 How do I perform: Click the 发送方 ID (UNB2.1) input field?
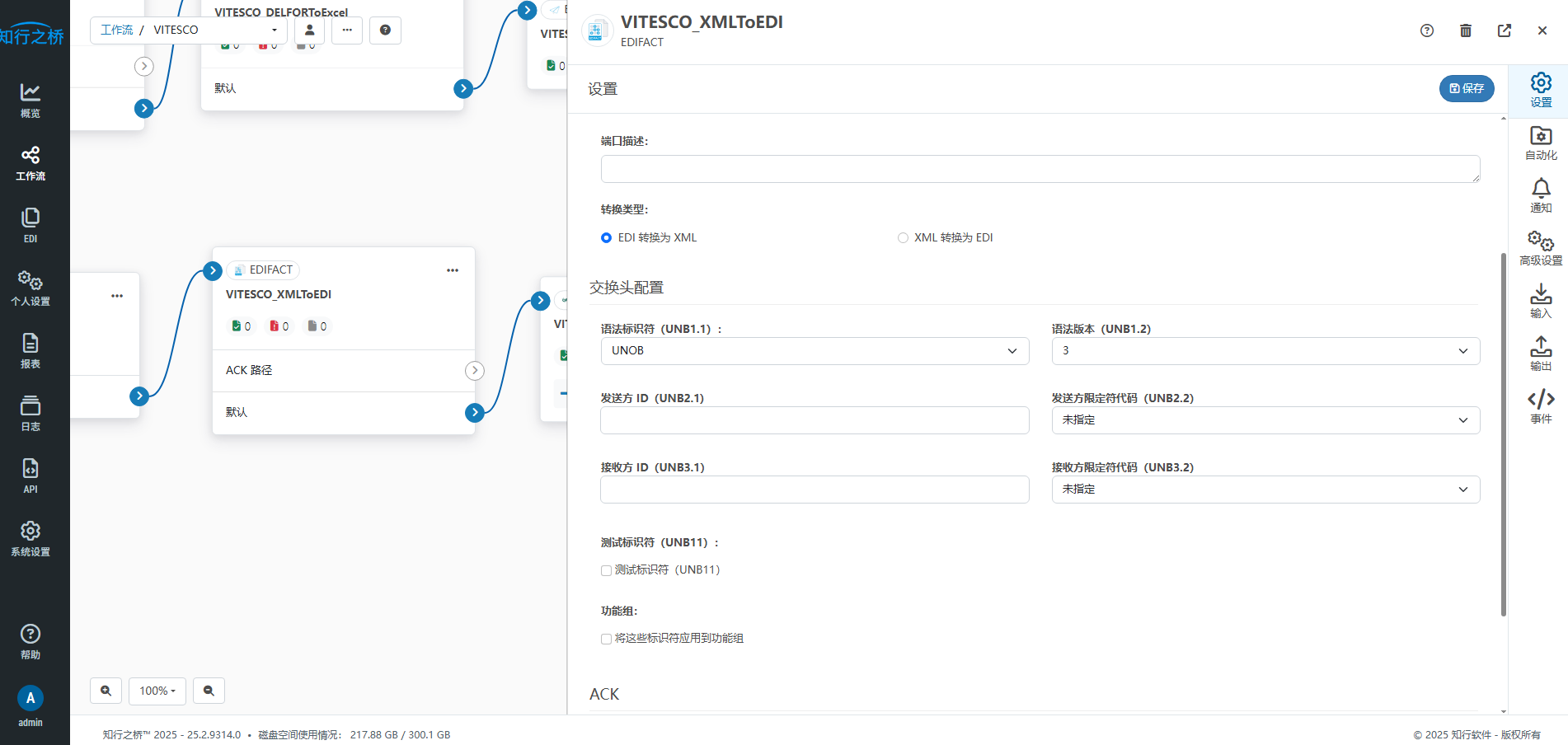point(814,420)
